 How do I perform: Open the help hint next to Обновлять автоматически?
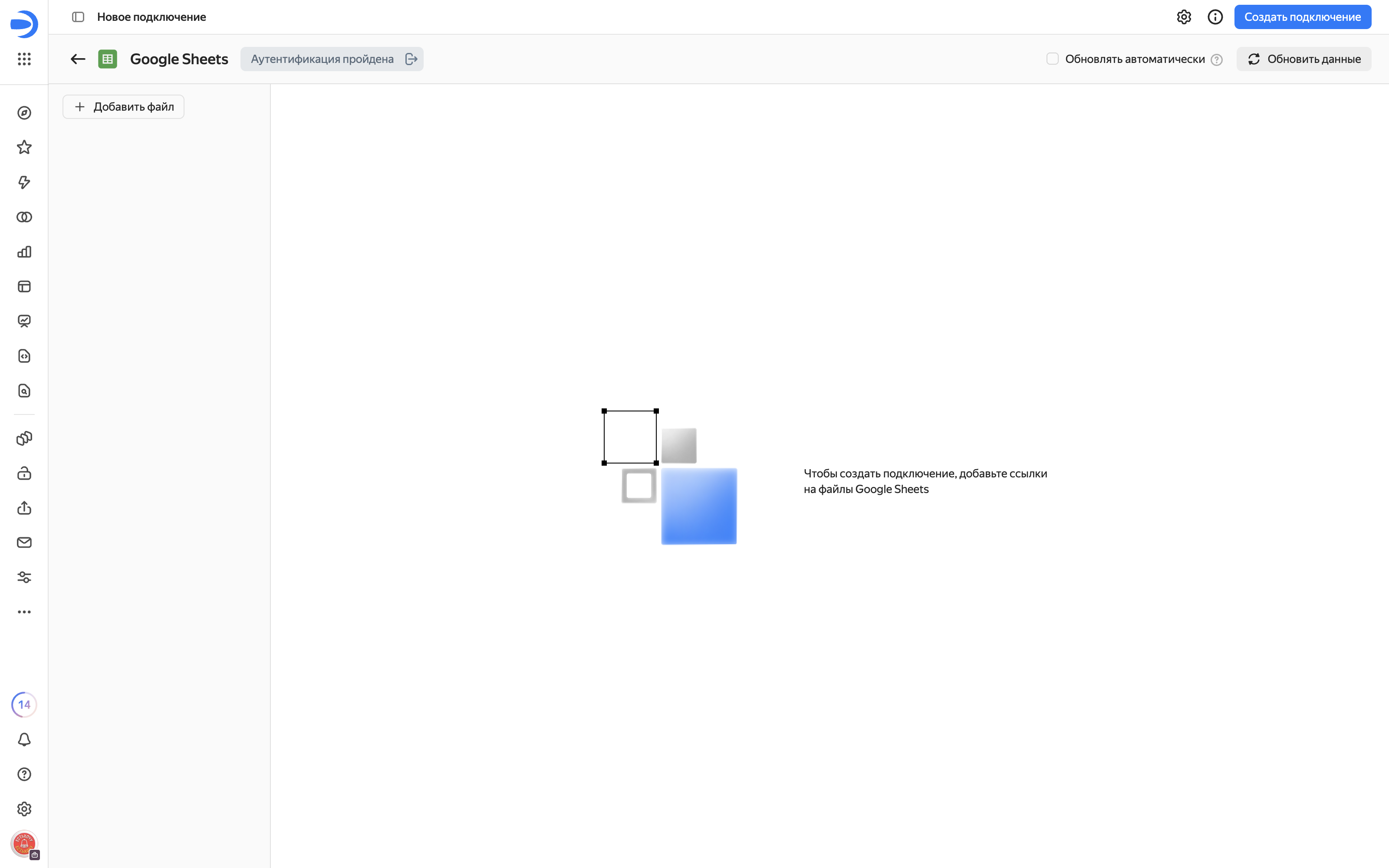pyautogui.click(x=1216, y=60)
